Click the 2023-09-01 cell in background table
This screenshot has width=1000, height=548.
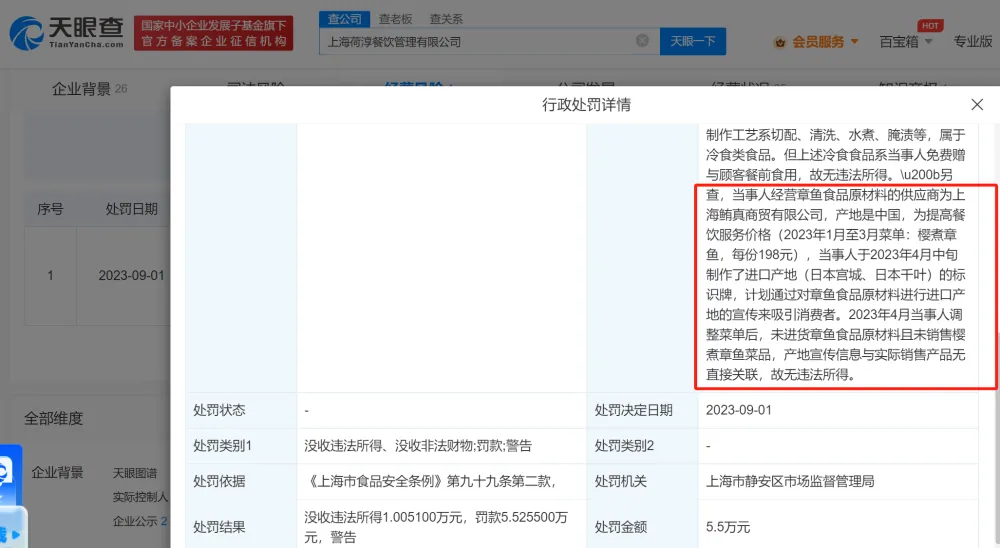point(131,276)
